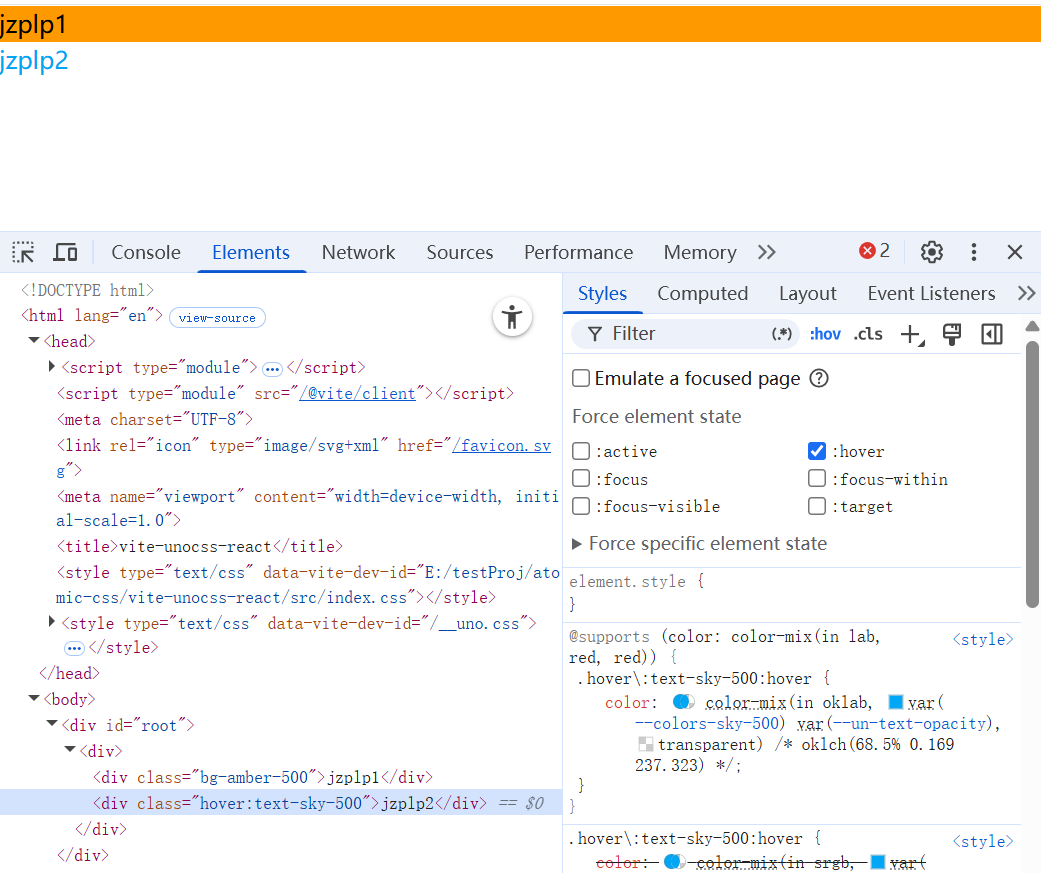Add a new style rule plus icon
The width and height of the screenshot is (1041, 873).
[x=913, y=335]
